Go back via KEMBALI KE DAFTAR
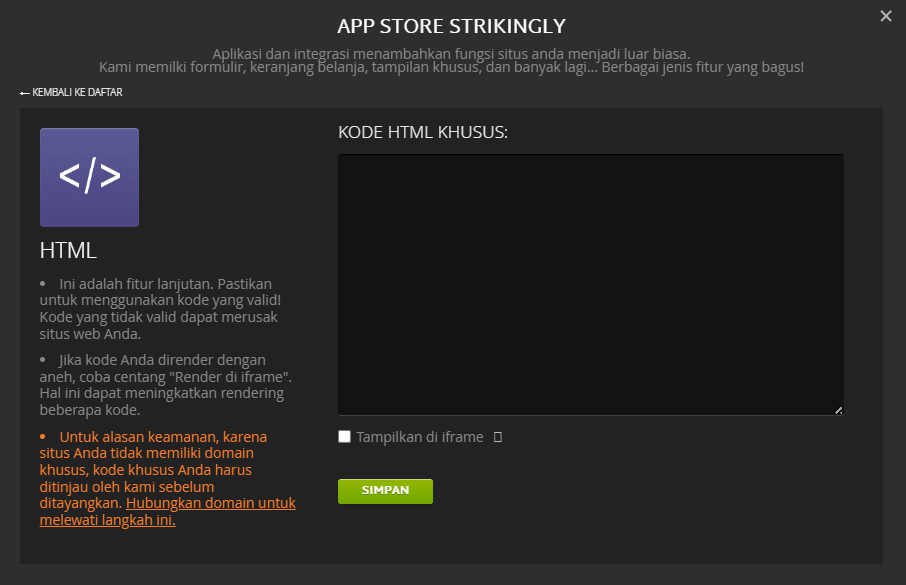Screen dimensions: 906x585 [x=71, y=92]
